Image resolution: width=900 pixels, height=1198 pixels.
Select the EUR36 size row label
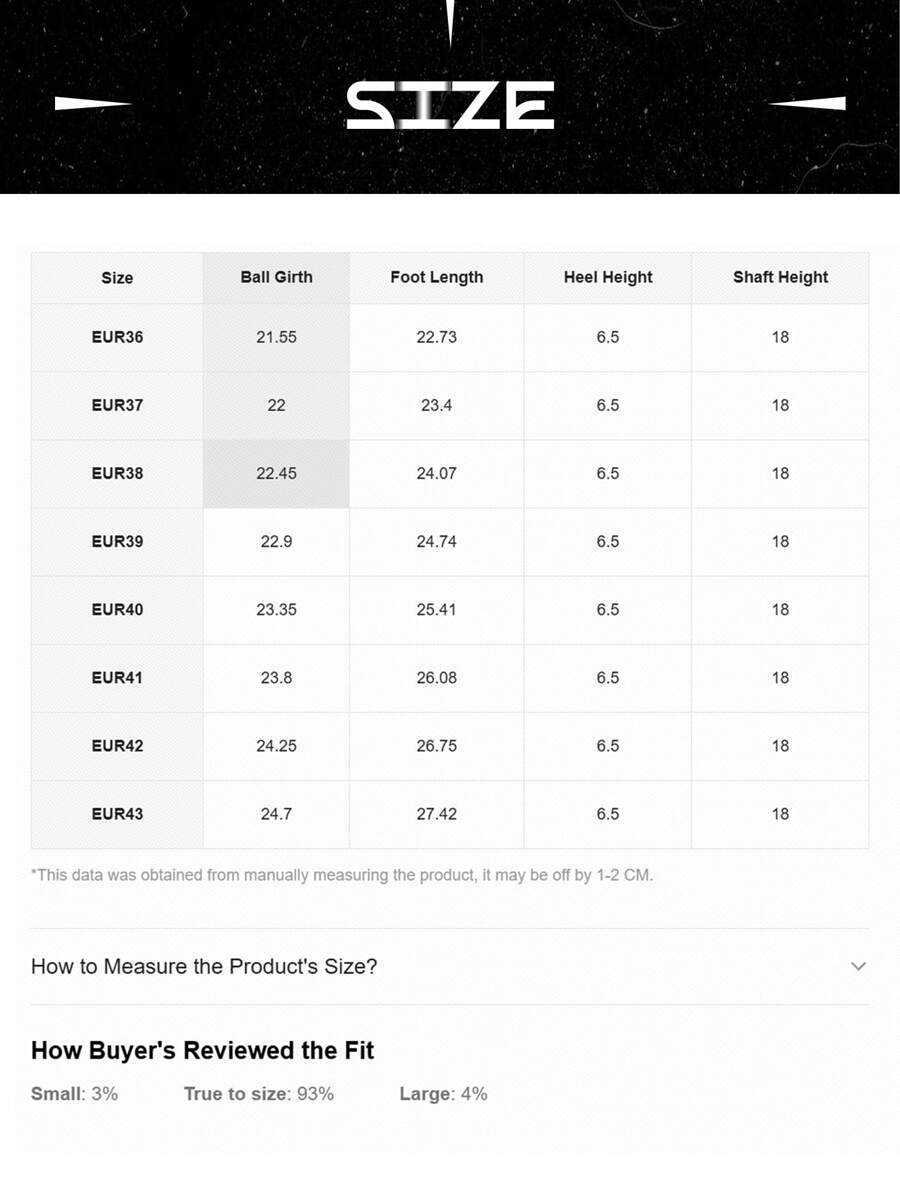click(117, 337)
